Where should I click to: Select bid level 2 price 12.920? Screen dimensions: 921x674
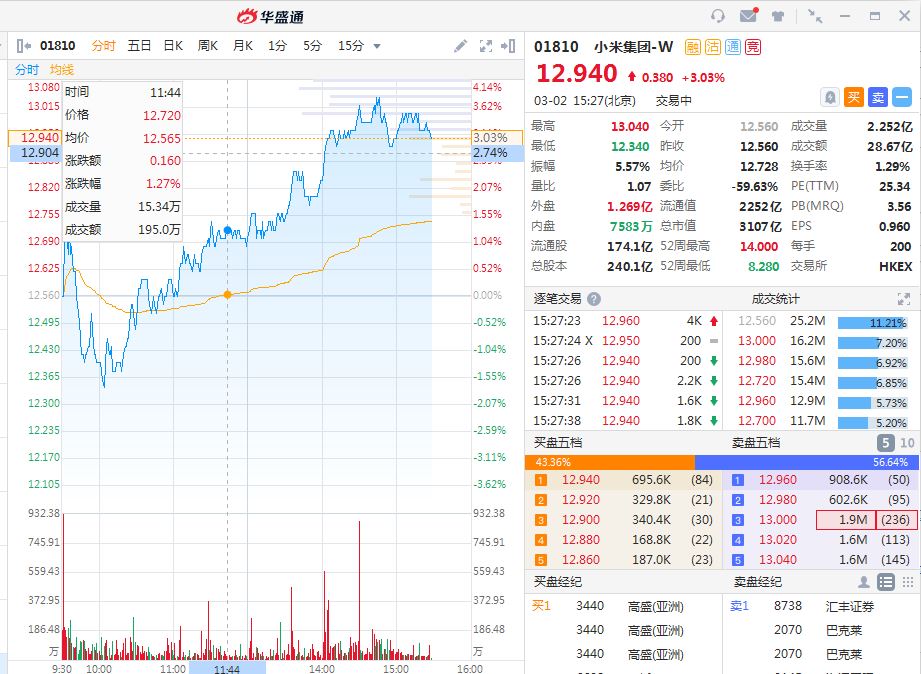tap(581, 499)
